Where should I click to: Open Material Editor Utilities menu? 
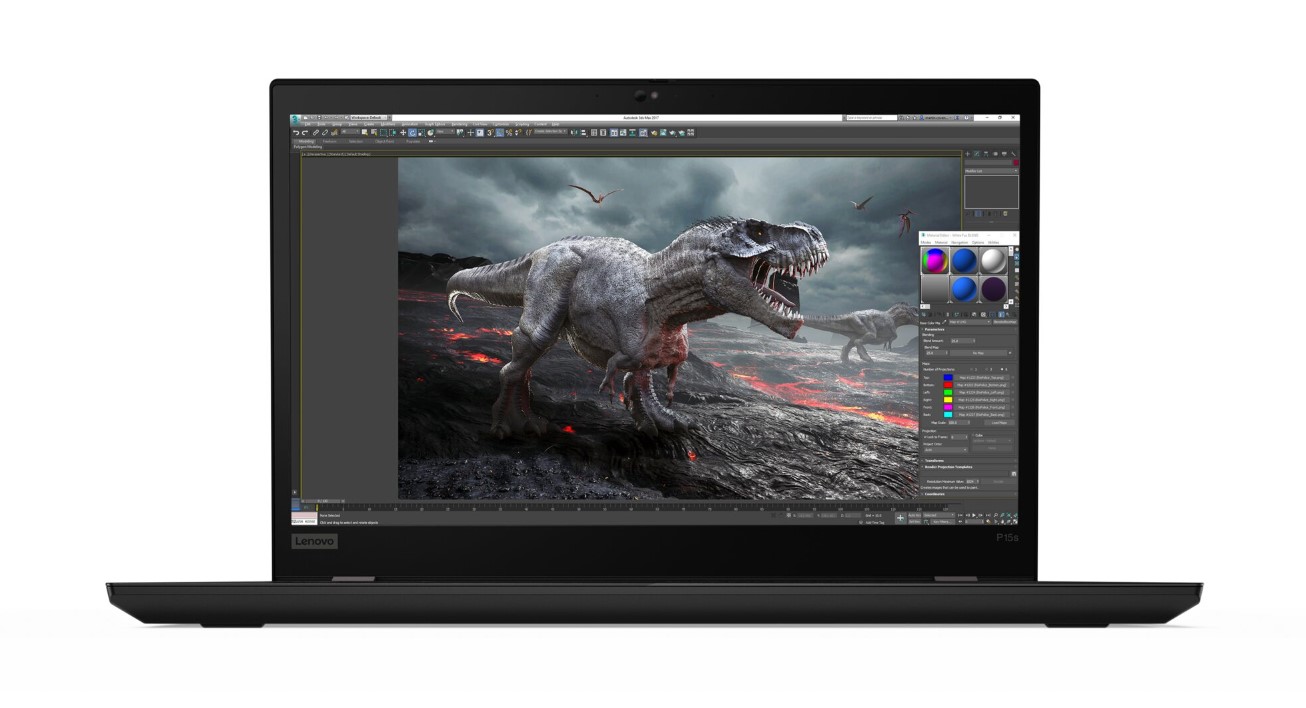[993, 242]
